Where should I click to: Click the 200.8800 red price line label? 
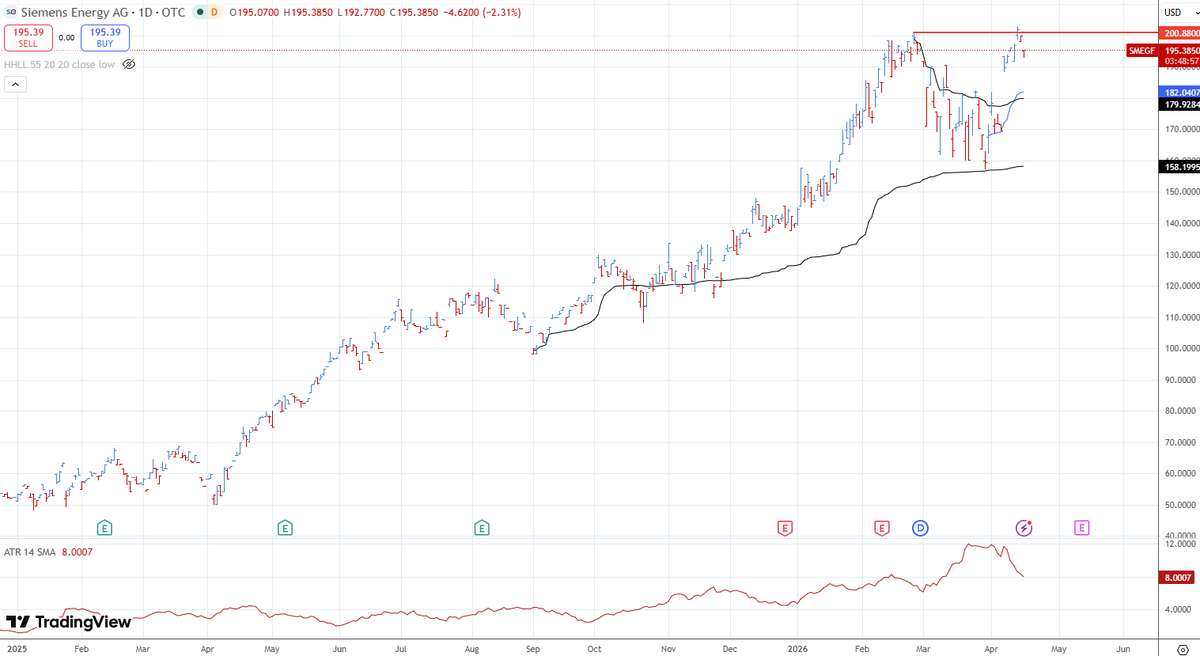(x=1180, y=33)
